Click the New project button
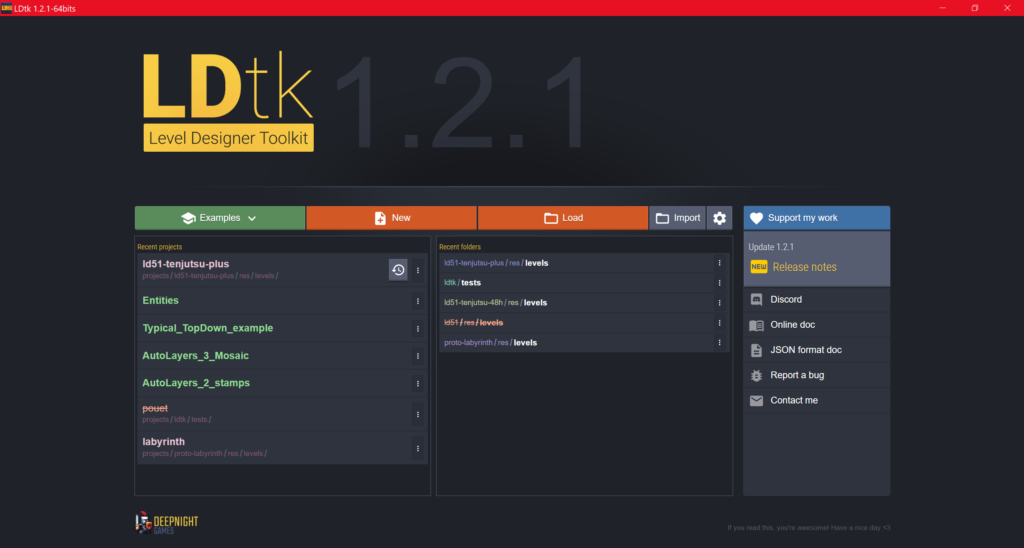 pos(392,218)
